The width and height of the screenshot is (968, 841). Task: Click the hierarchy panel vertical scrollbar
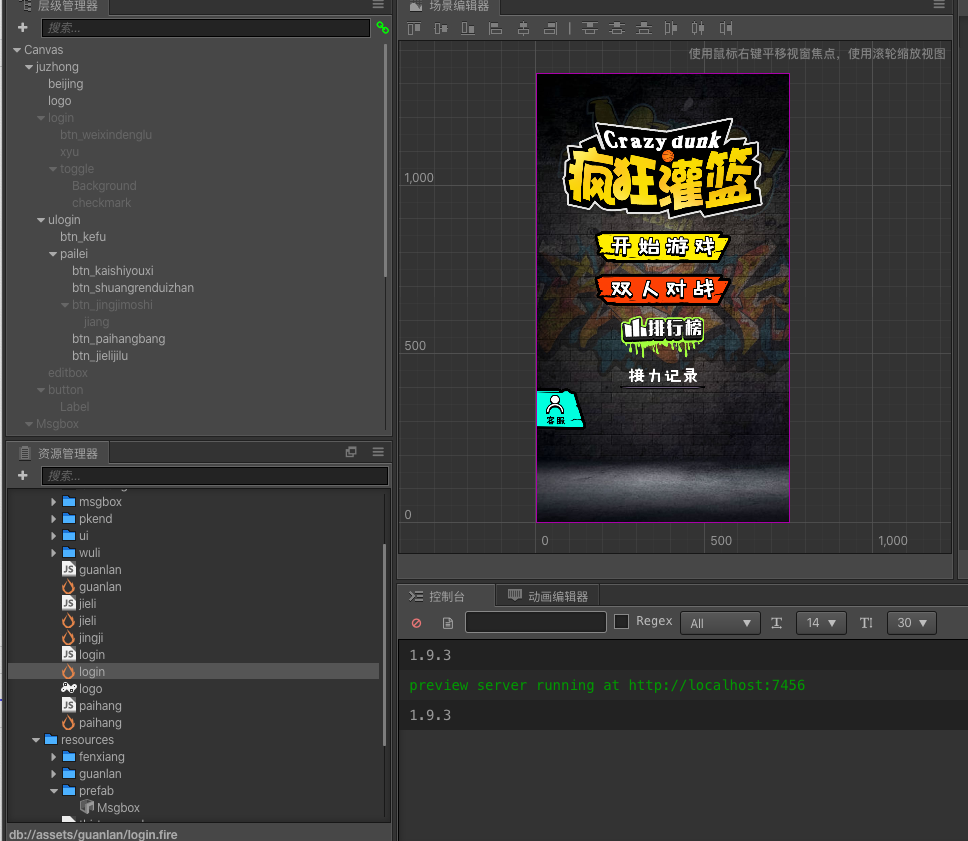tap(386, 161)
